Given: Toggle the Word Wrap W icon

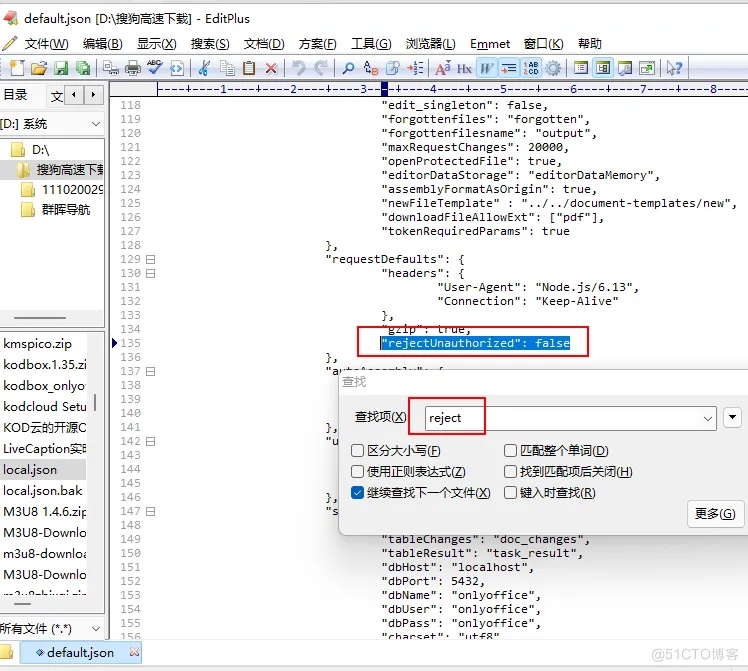Looking at the screenshot, I should [486, 68].
